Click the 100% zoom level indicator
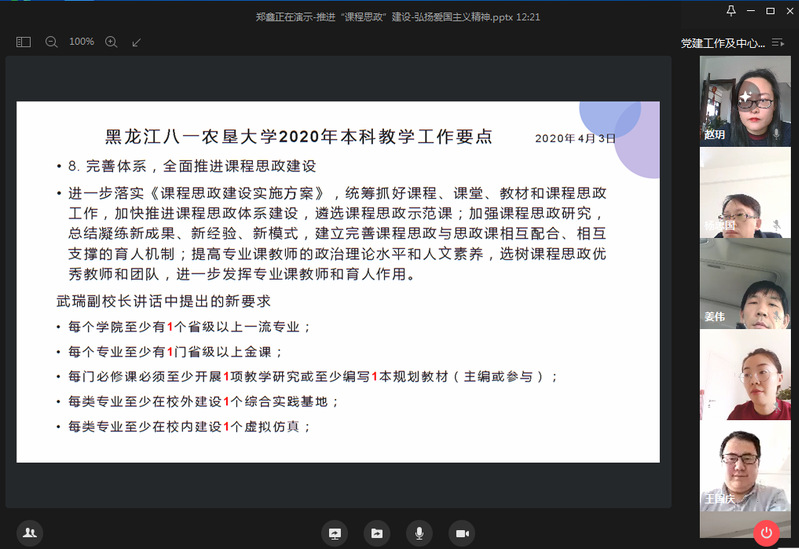799x549 pixels. (x=82, y=42)
